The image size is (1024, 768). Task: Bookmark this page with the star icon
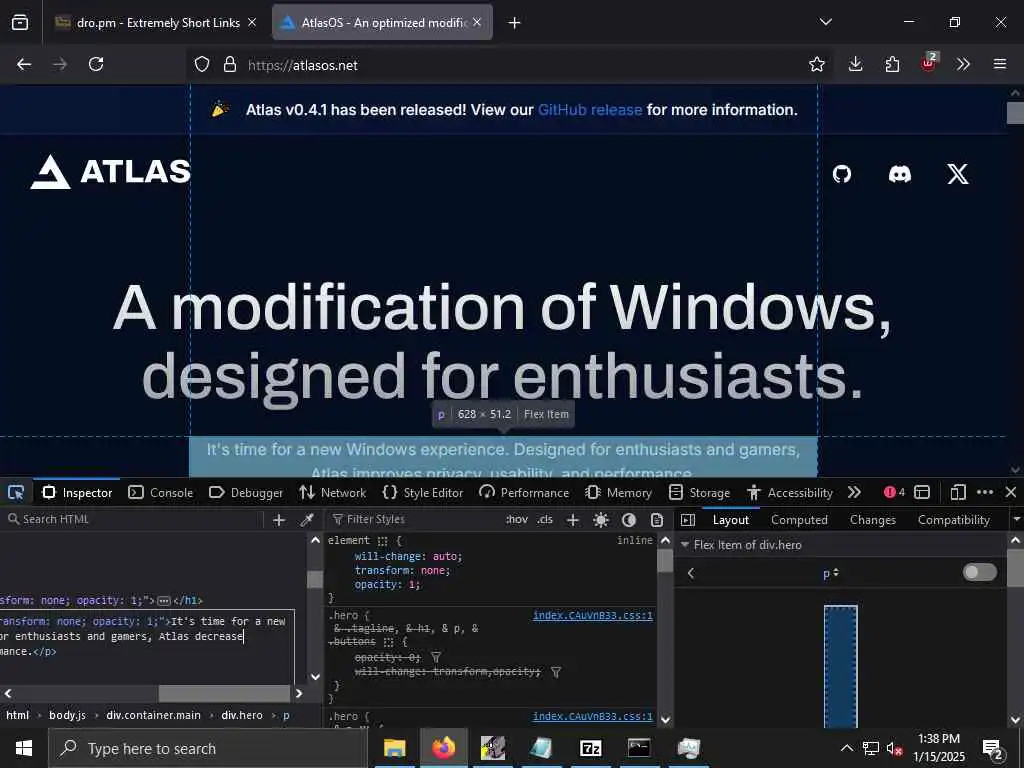point(816,64)
